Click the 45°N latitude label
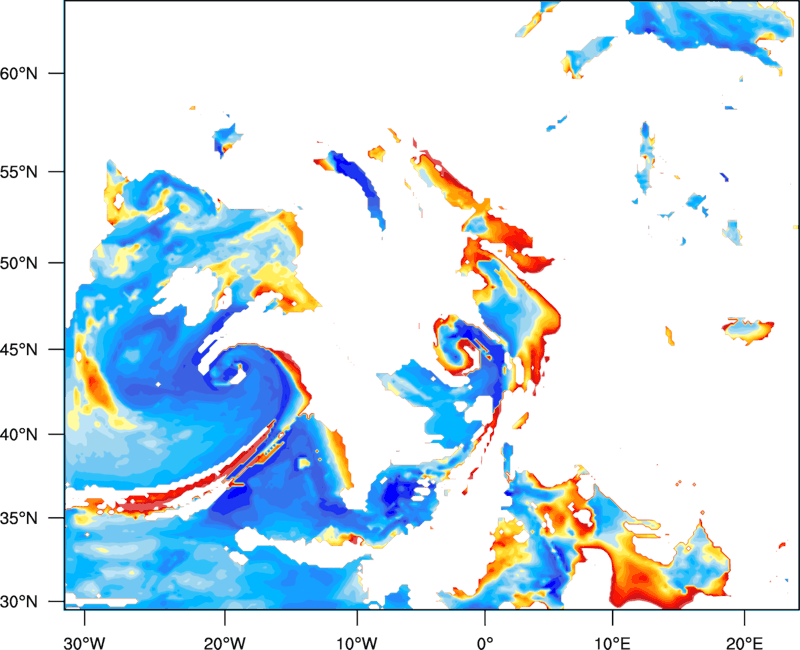Image resolution: width=800 pixels, height=650 pixels. click(19, 350)
